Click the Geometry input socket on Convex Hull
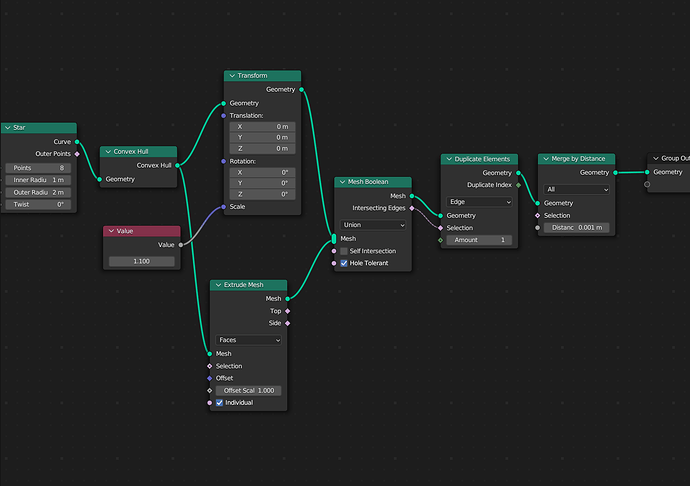 click(x=100, y=179)
